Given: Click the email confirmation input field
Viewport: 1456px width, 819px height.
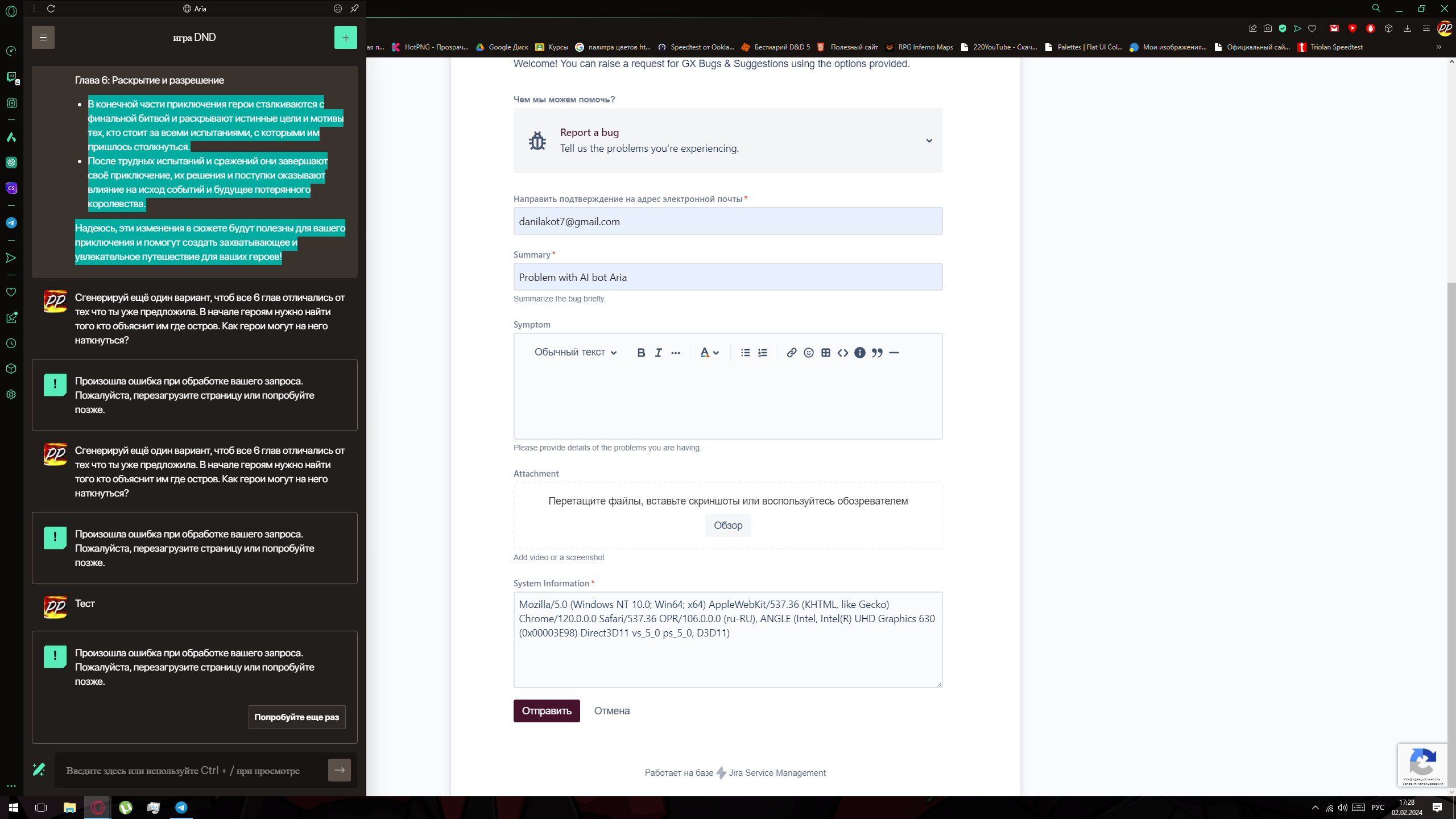Looking at the screenshot, I should click(x=727, y=221).
